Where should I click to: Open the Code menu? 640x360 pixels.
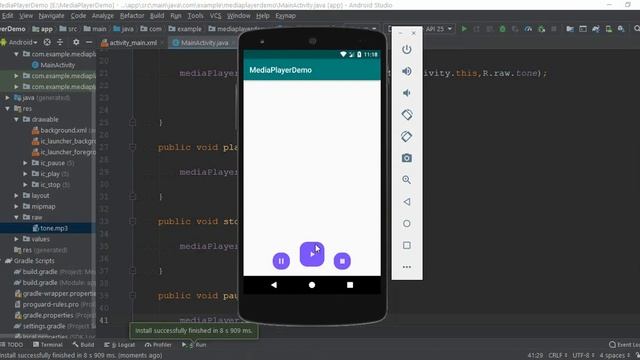coord(78,16)
